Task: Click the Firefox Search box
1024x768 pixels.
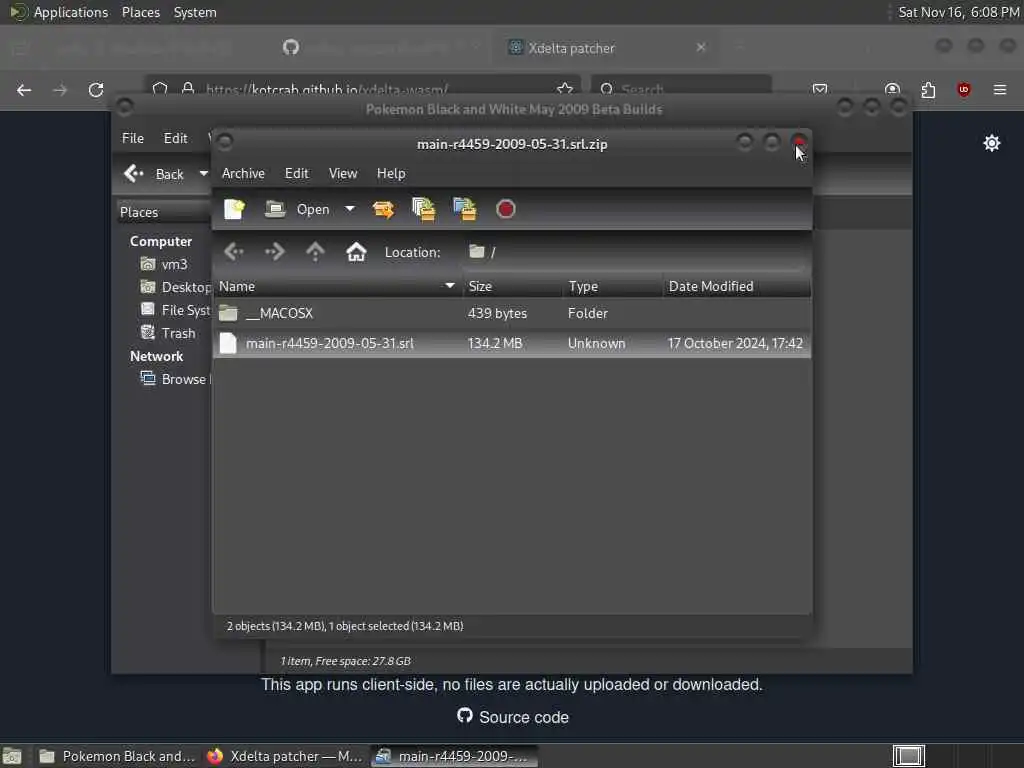Action: tap(682, 89)
